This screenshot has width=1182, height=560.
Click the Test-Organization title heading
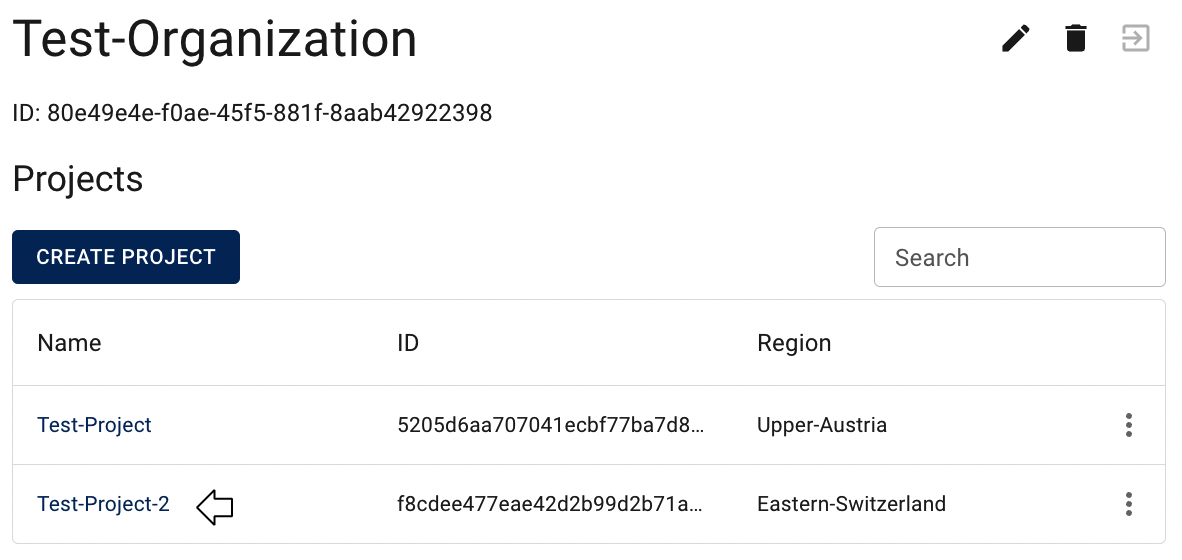coord(215,39)
